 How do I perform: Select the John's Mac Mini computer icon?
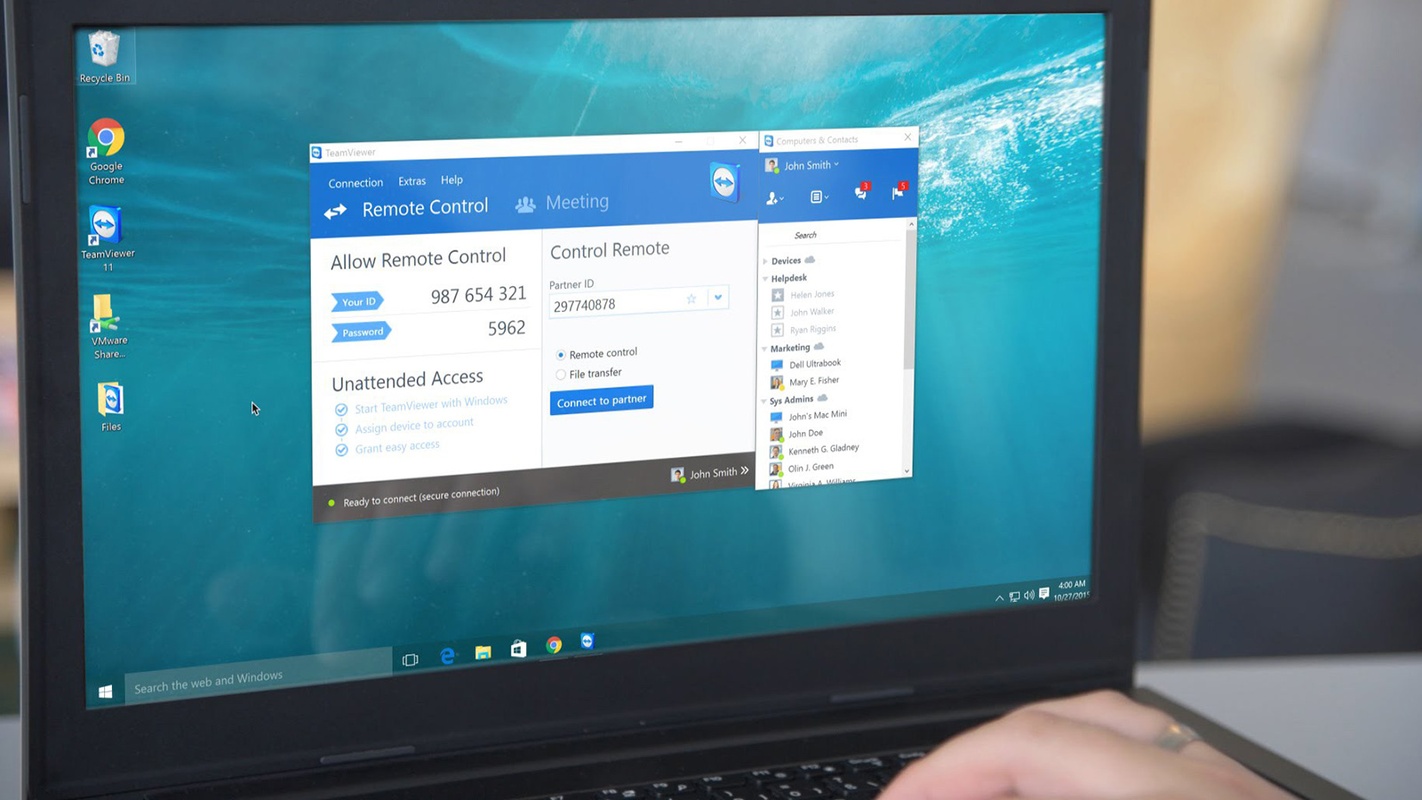point(776,417)
